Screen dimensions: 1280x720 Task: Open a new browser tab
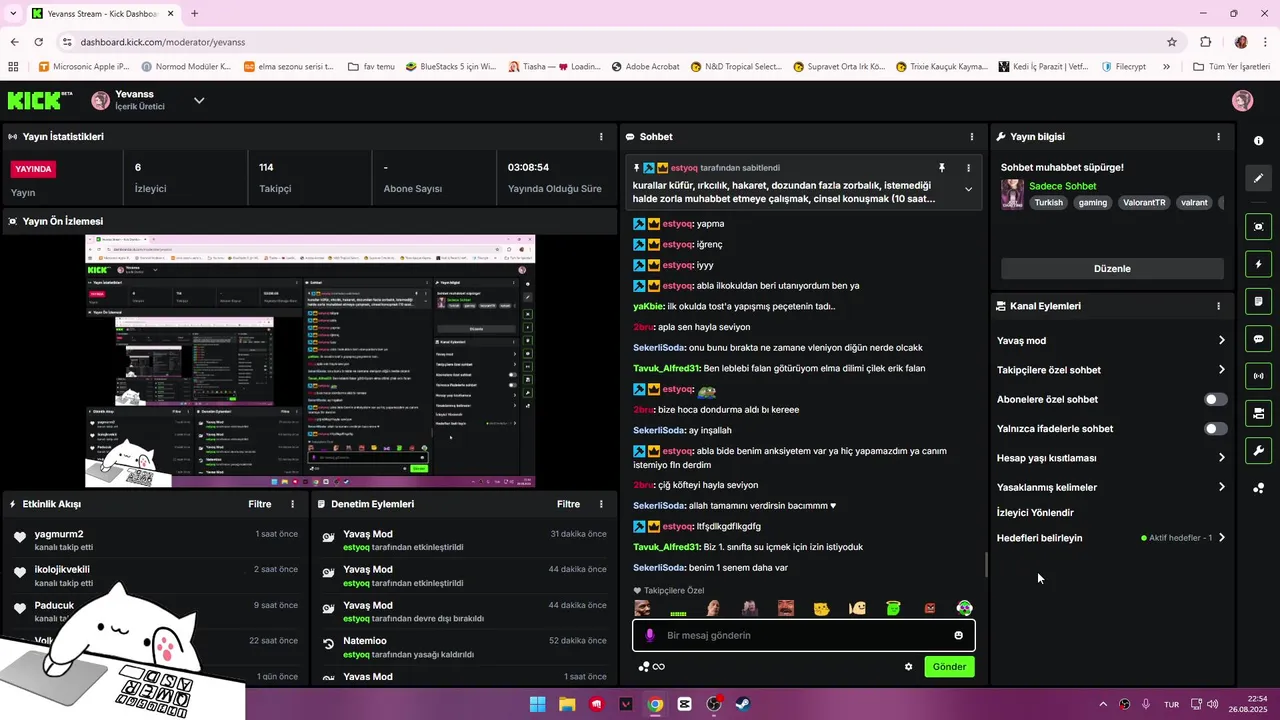tap(194, 14)
